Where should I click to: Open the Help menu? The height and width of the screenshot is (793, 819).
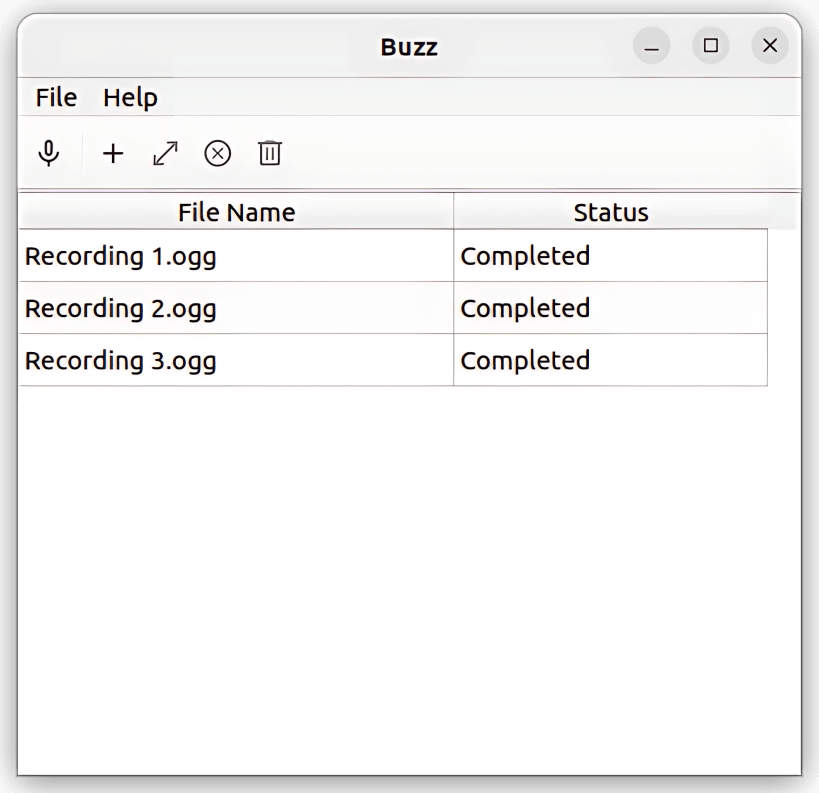(x=130, y=97)
